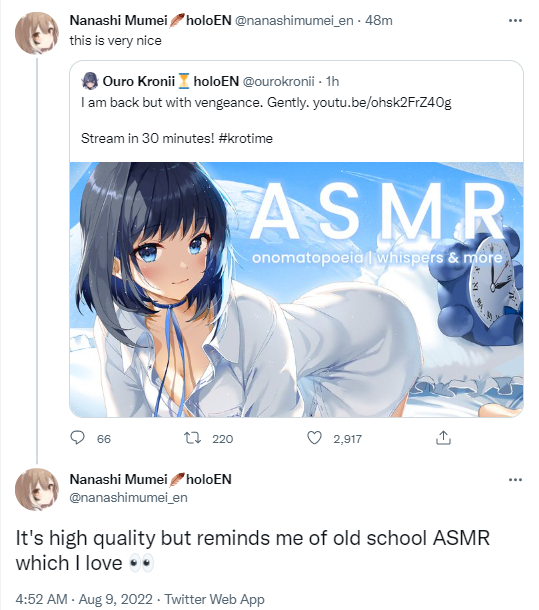Screen dimensions: 539x610
Task: Click Nanashi Mumei's top profile avatar
Action: [x=37, y=33]
